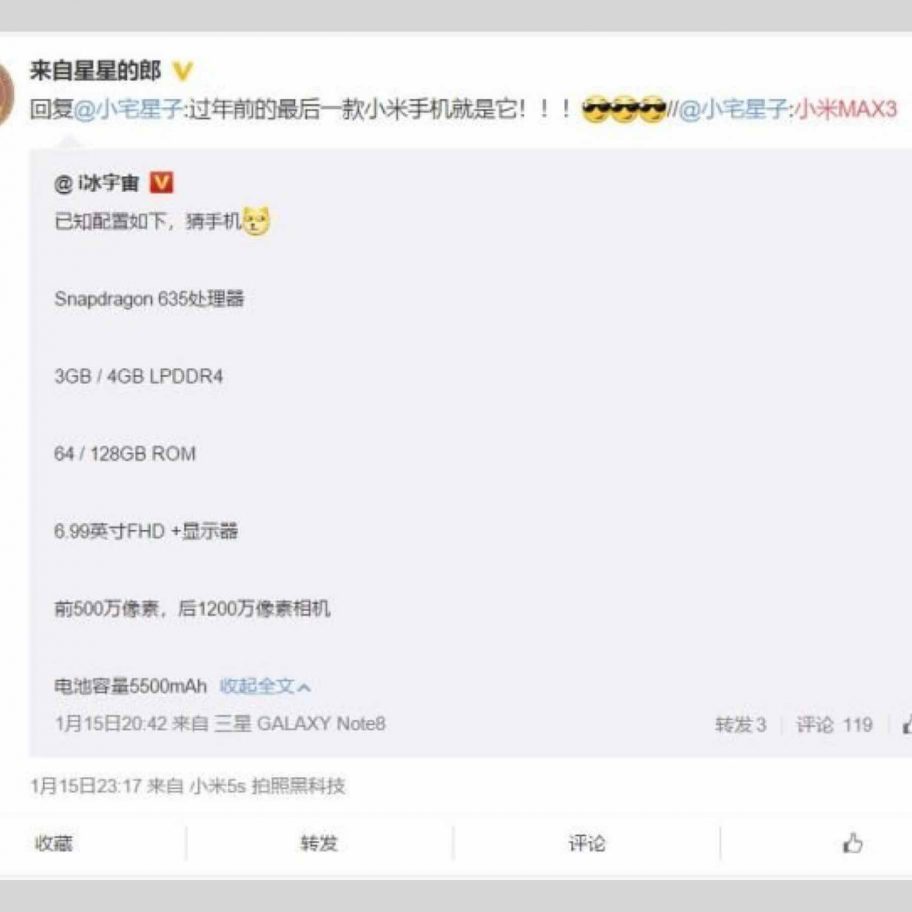912x912 pixels.
Task: Click 收藏 to favorite this post
Action: pyautogui.click(x=54, y=843)
